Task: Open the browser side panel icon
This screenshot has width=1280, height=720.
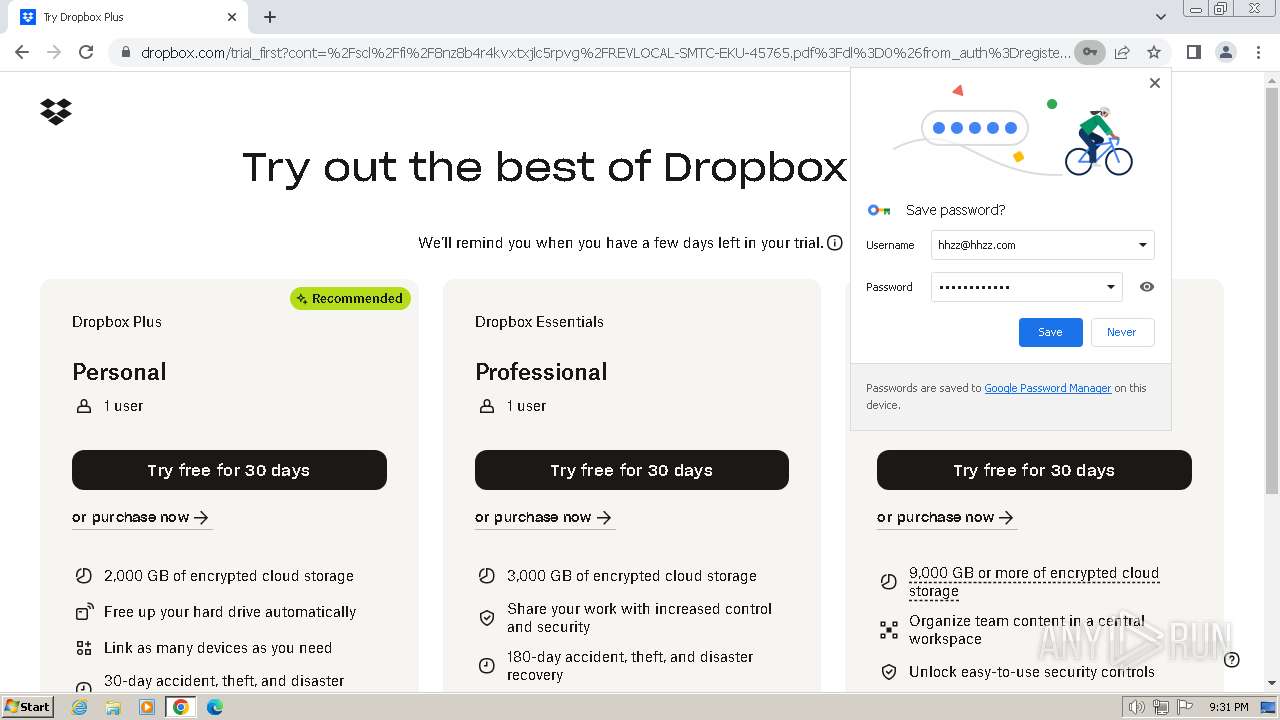Action: [x=1194, y=52]
